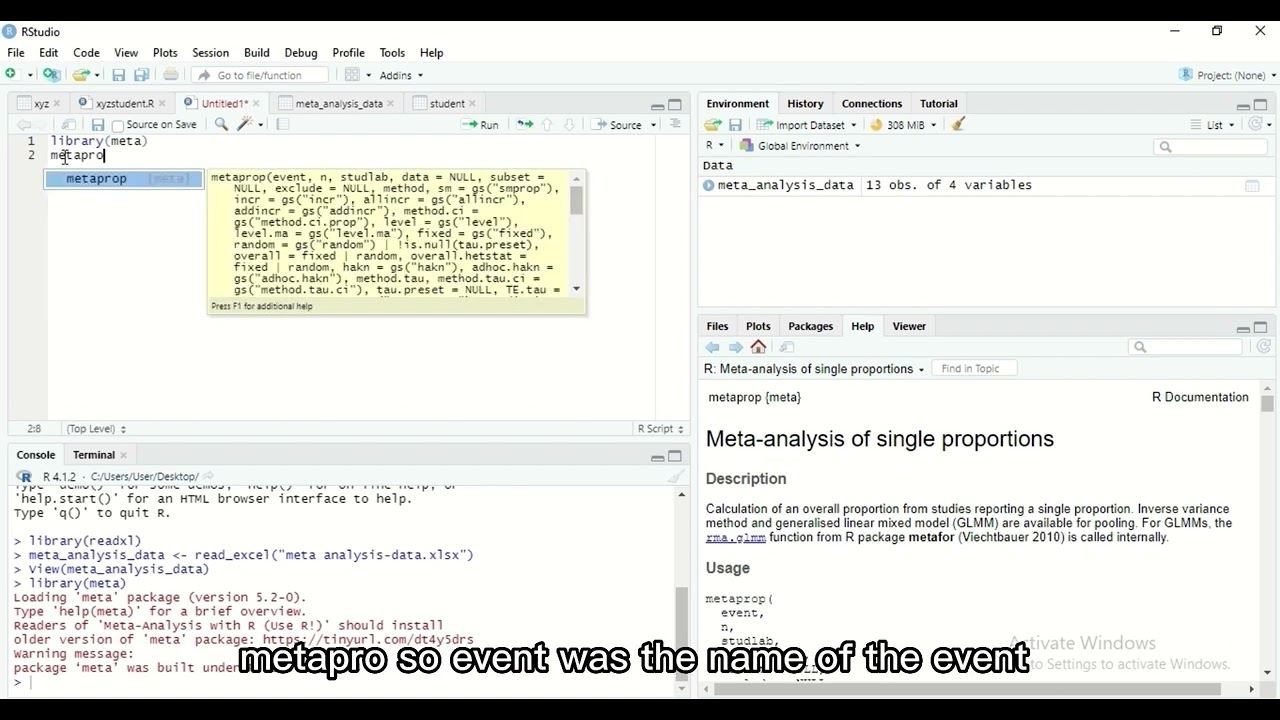Select metaprop autocomplete suggestion

tap(124, 179)
